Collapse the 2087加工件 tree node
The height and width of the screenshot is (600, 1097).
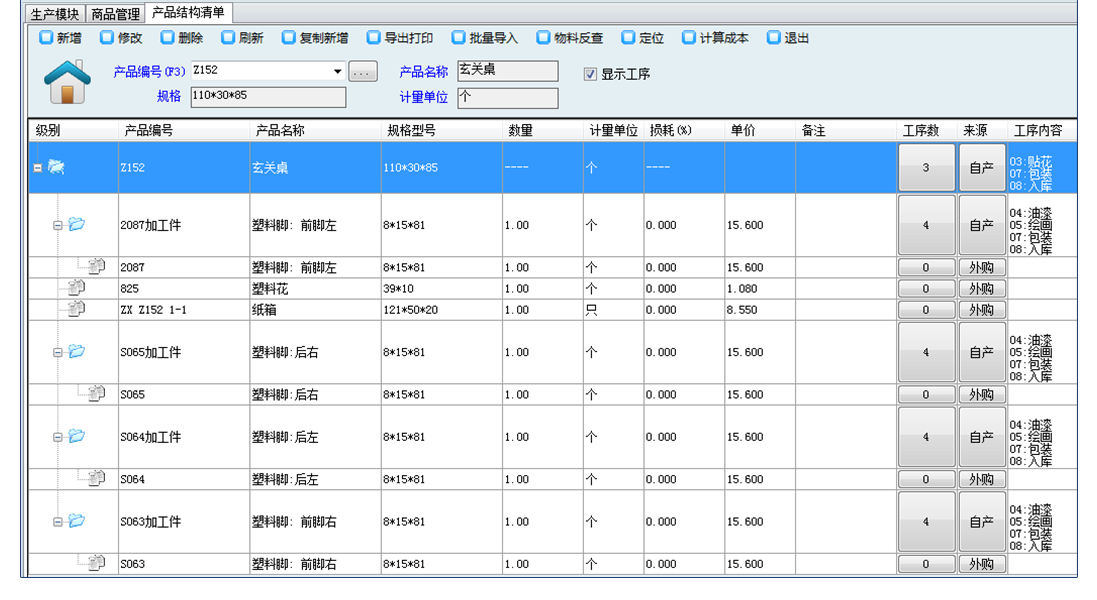[58, 225]
